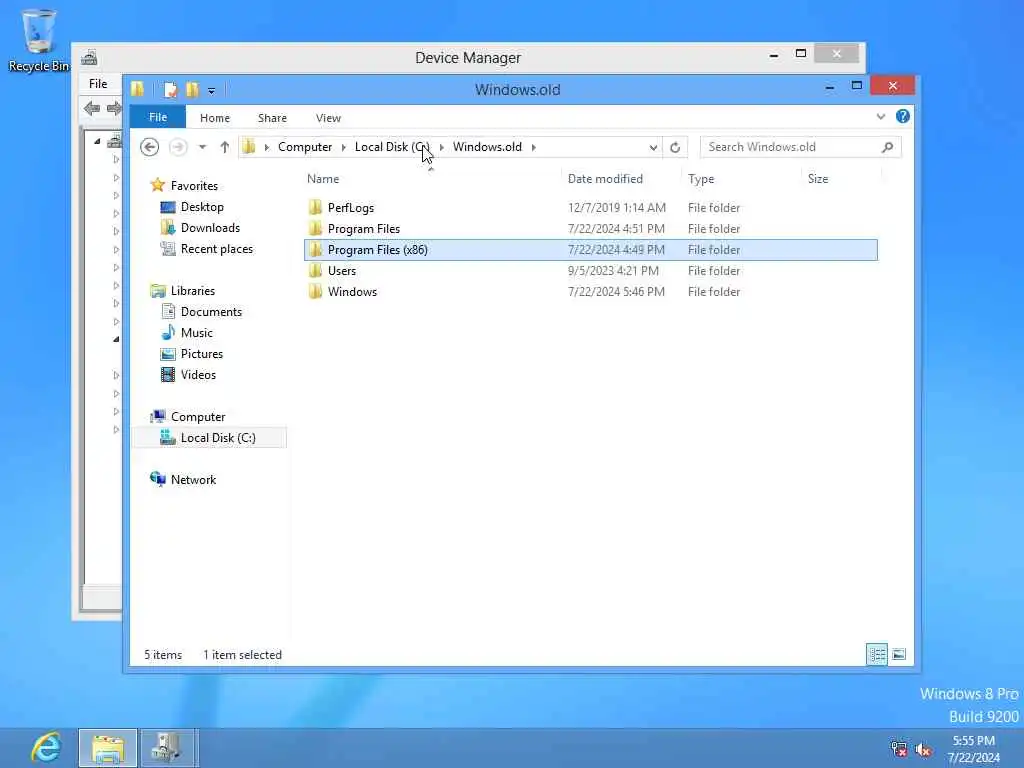Open the Customize Quick Access Toolbar dropdown

(x=211, y=91)
